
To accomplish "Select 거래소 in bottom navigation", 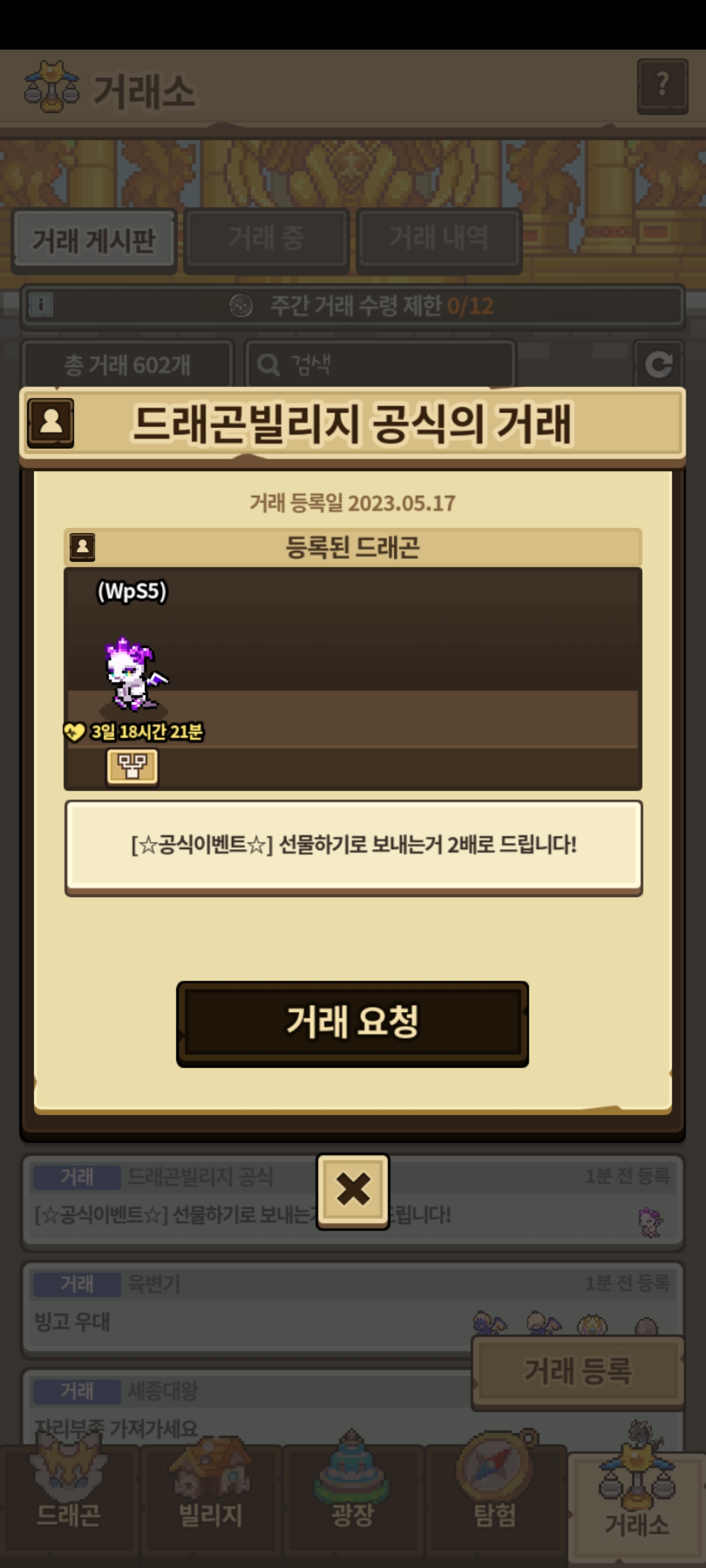I will pyautogui.click(x=637, y=1508).
